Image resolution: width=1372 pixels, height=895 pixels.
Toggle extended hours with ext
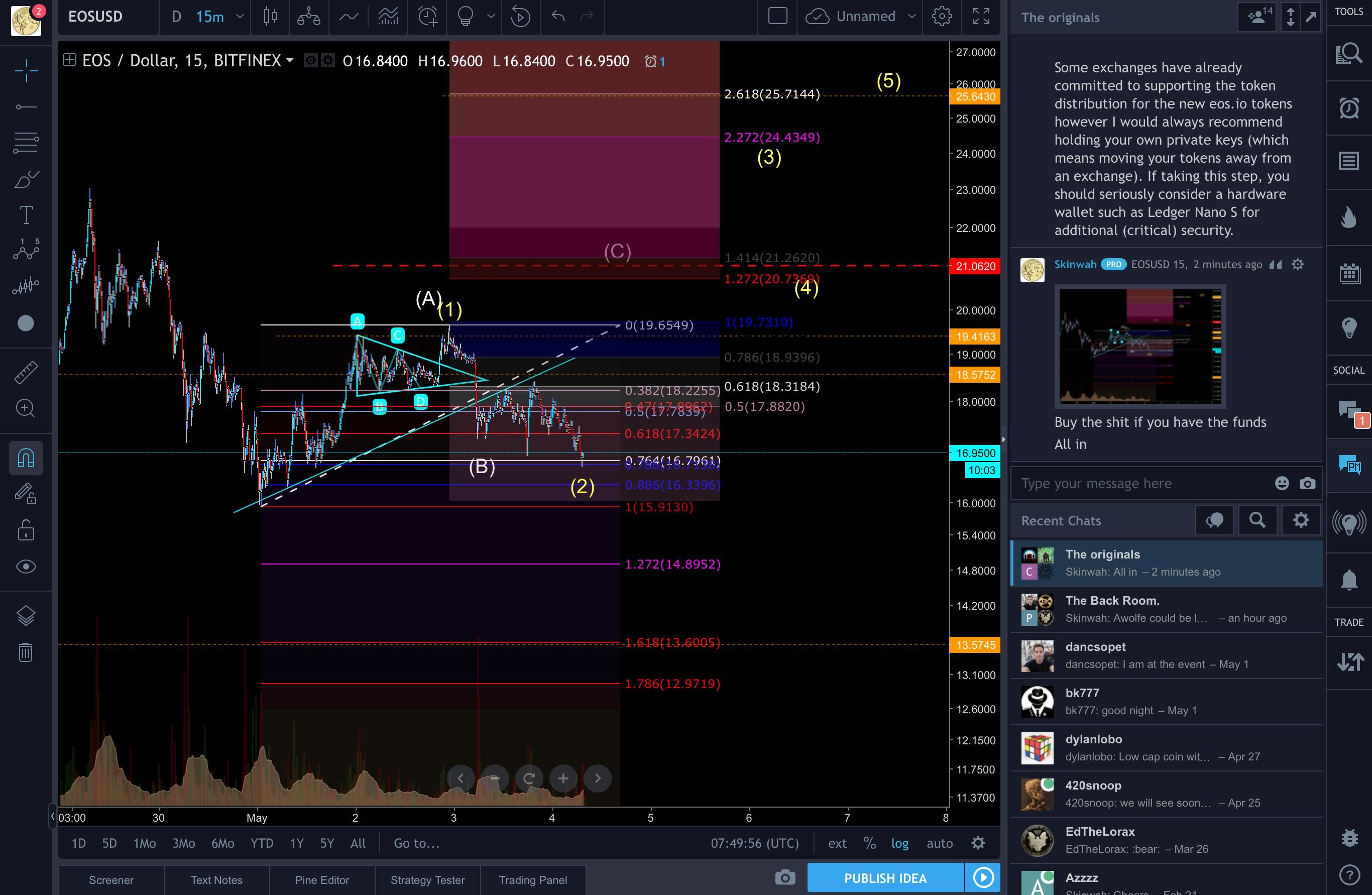point(837,843)
